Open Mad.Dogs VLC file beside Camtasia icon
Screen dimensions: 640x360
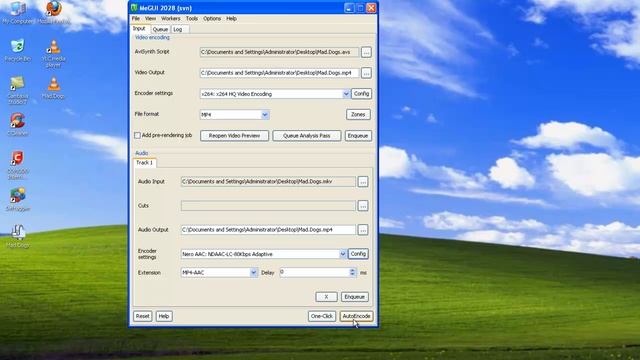point(53,88)
